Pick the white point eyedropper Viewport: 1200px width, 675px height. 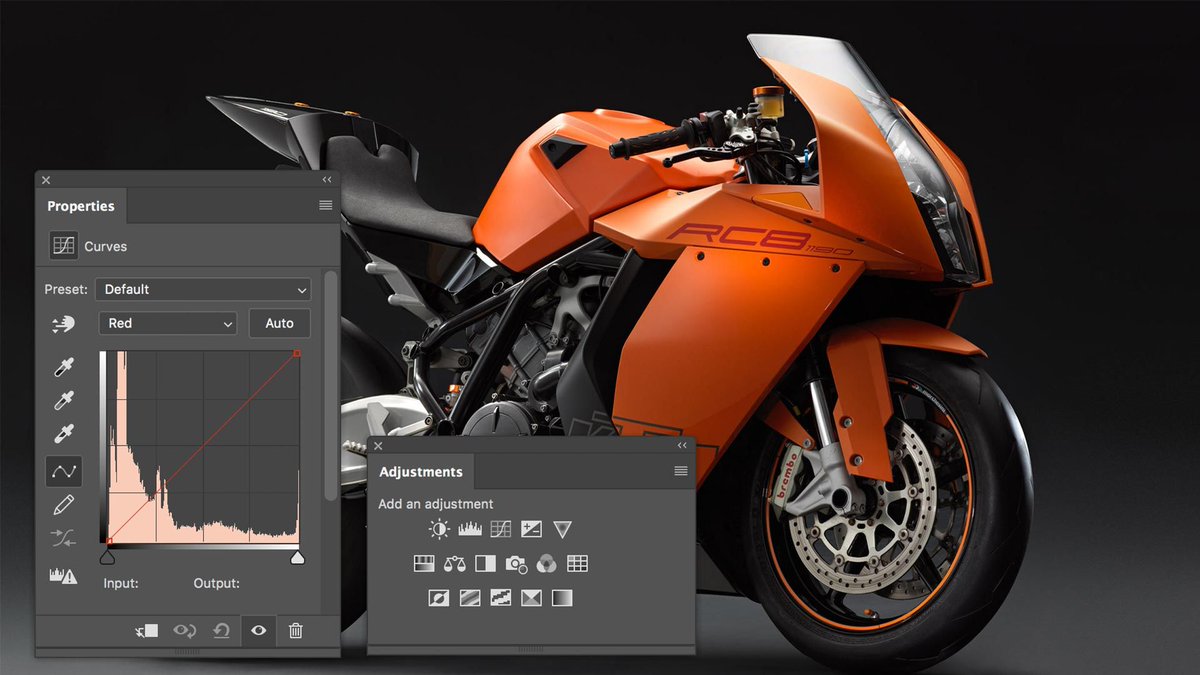(x=64, y=434)
